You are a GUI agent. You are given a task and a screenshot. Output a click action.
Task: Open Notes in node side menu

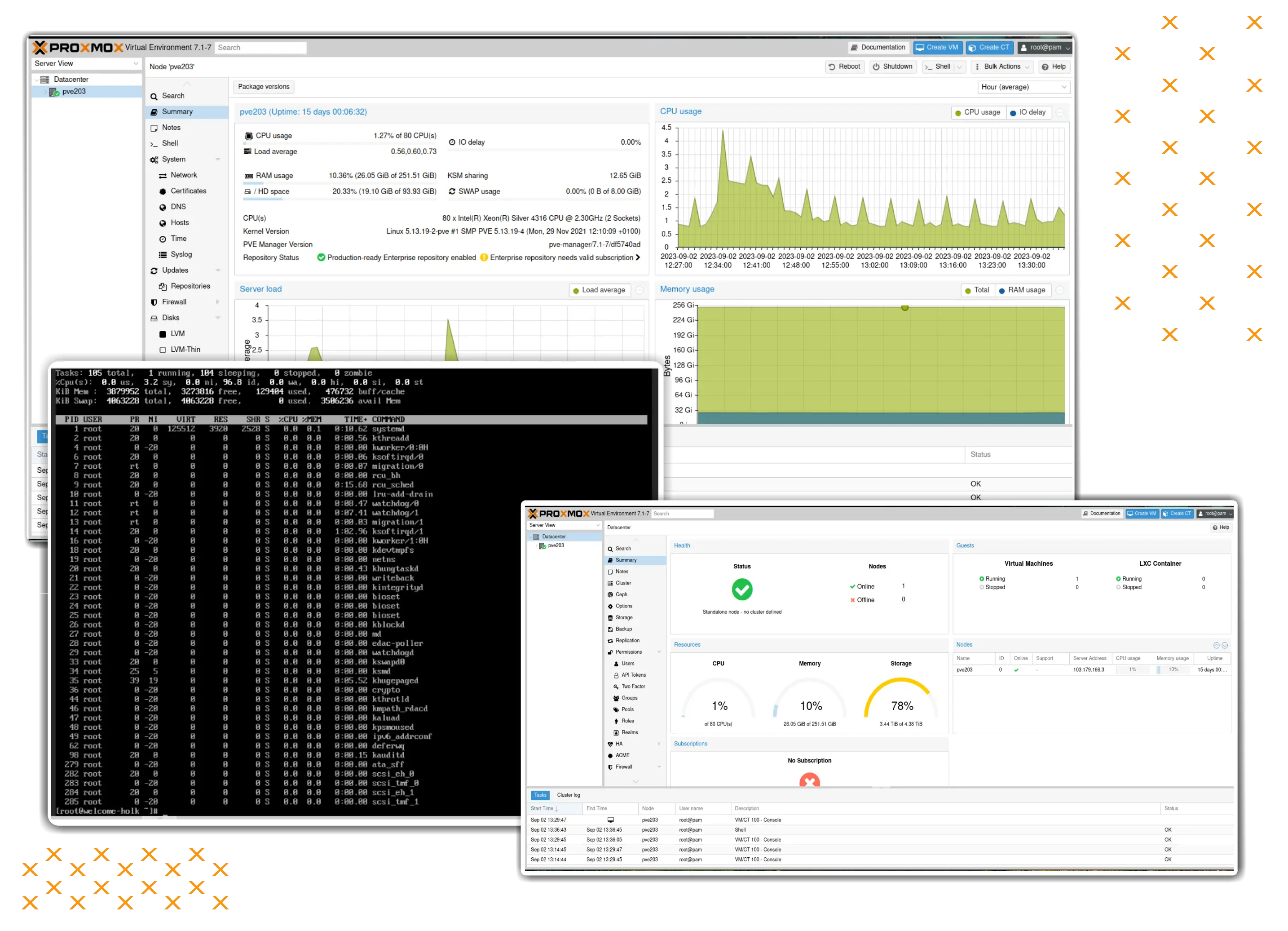(171, 128)
